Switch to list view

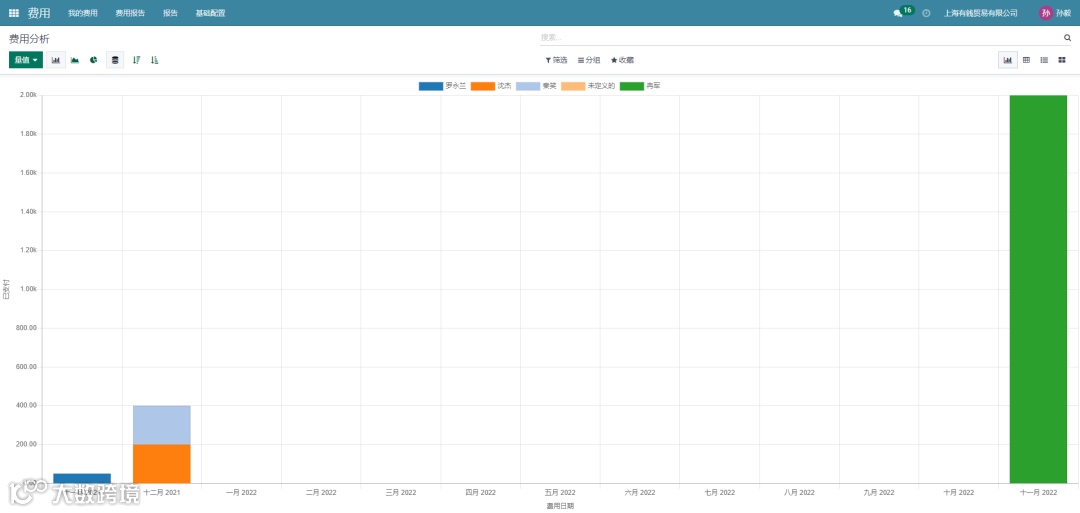[x=1044, y=60]
